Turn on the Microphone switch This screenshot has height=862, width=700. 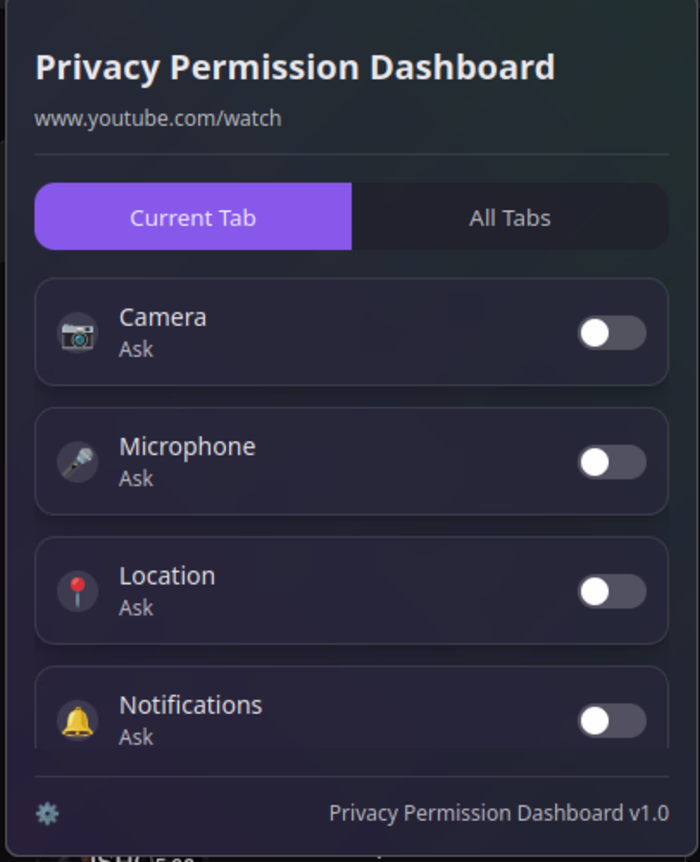pyautogui.click(x=611, y=461)
